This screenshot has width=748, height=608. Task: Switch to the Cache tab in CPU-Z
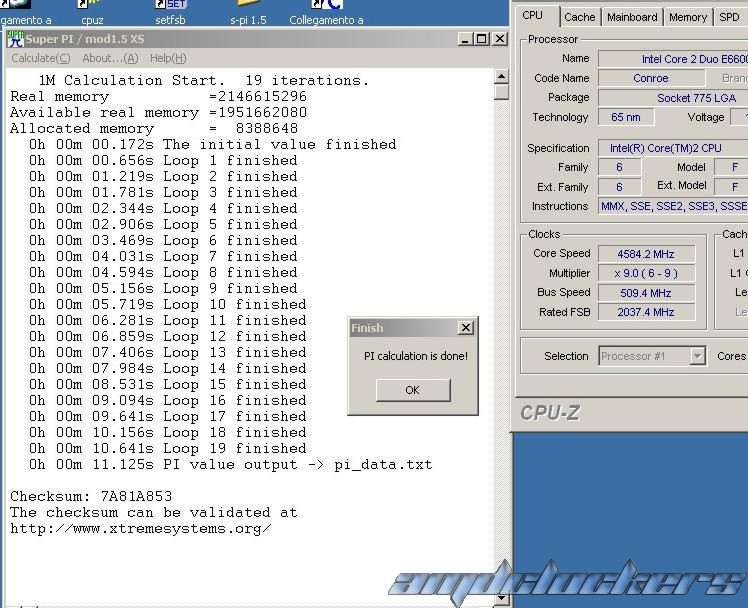[x=579, y=17]
